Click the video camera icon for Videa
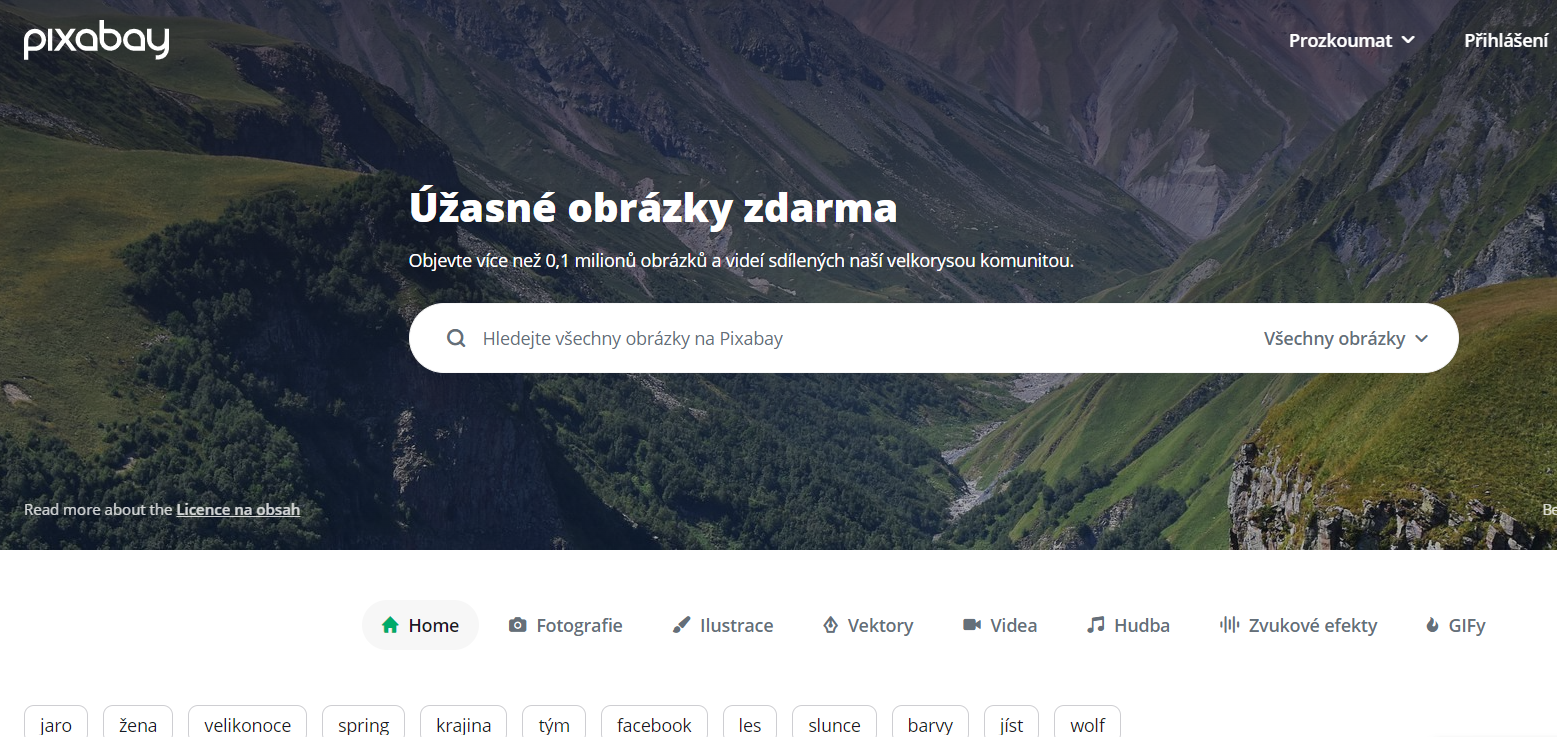This screenshot has height=737, width=1557. pos(971,625)
